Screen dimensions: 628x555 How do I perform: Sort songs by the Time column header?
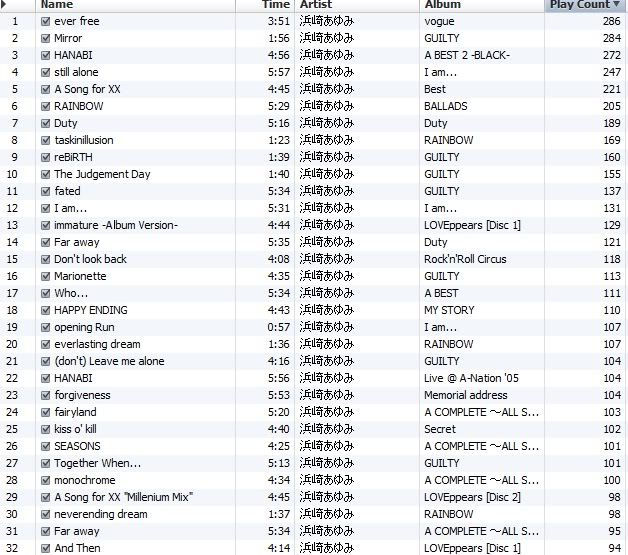coord(275,5)
